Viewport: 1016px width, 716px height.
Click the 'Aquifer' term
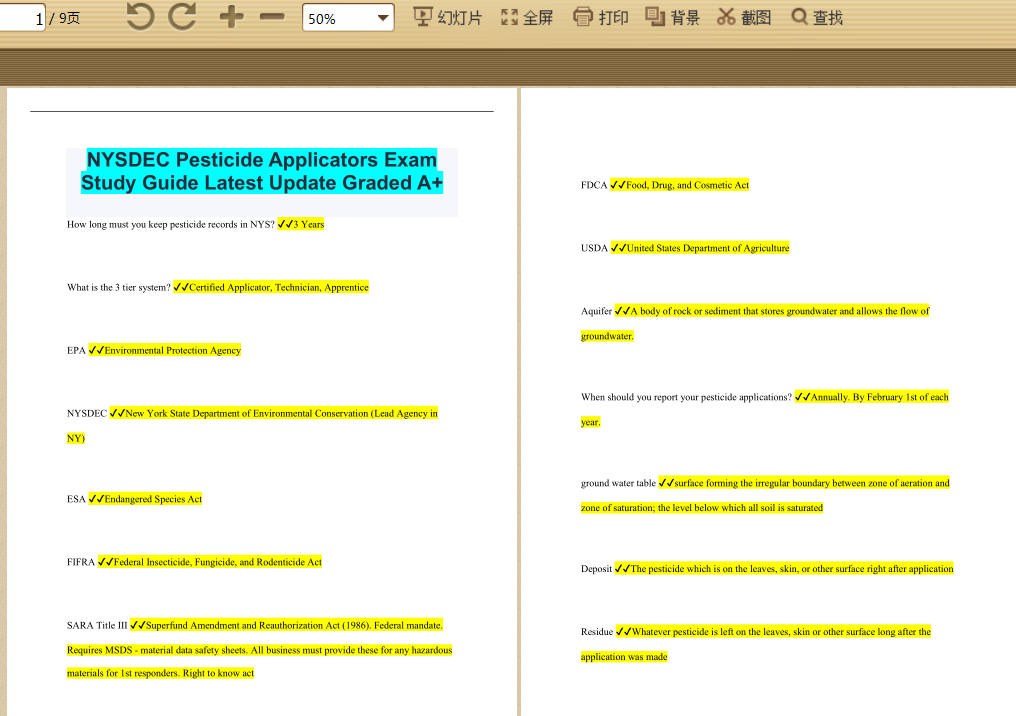[x=596, y=311]
